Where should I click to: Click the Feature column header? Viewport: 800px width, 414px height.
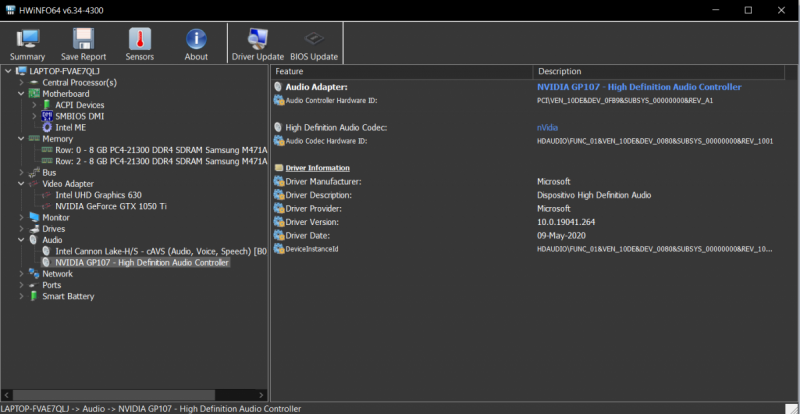[x=402, y=71]
